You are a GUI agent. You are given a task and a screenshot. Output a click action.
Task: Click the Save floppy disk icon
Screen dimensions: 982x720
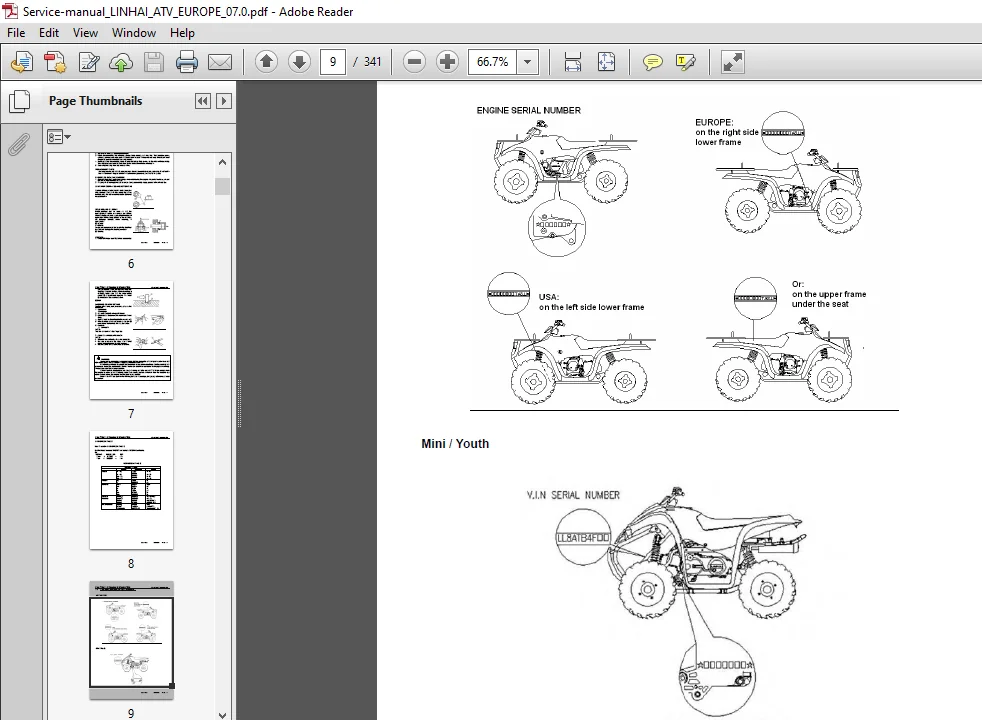click(x=153, y=62)
